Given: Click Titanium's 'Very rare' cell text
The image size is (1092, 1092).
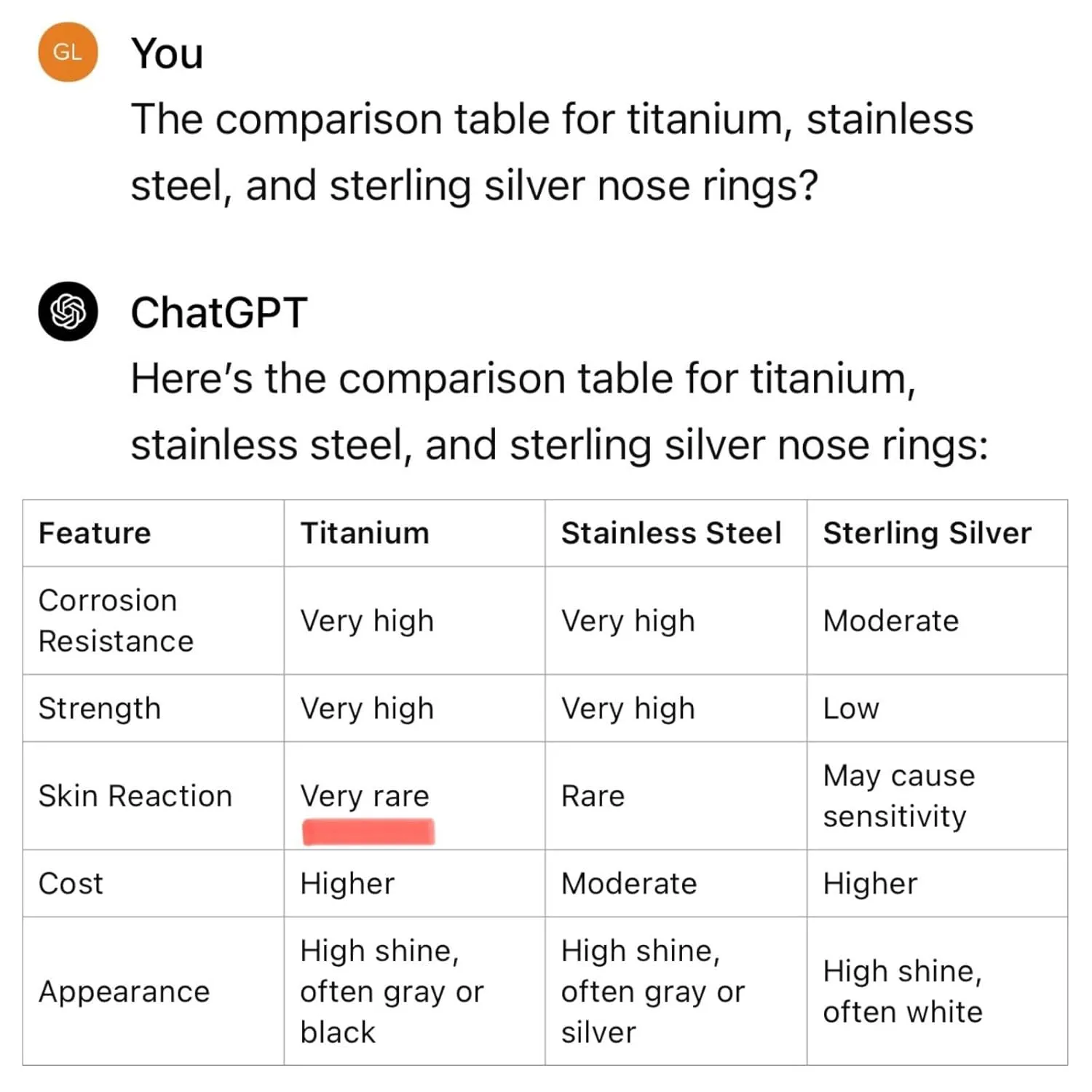Looking at the screenshot, I should pyautogui.click(x=365, y=796).
